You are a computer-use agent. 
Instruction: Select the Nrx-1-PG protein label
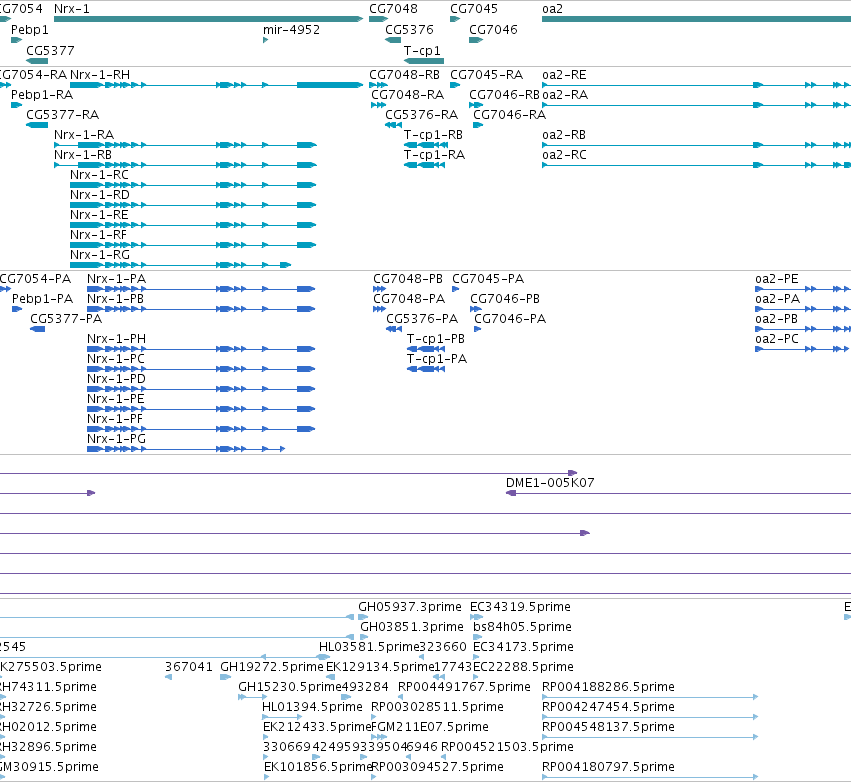coord(116,440)
